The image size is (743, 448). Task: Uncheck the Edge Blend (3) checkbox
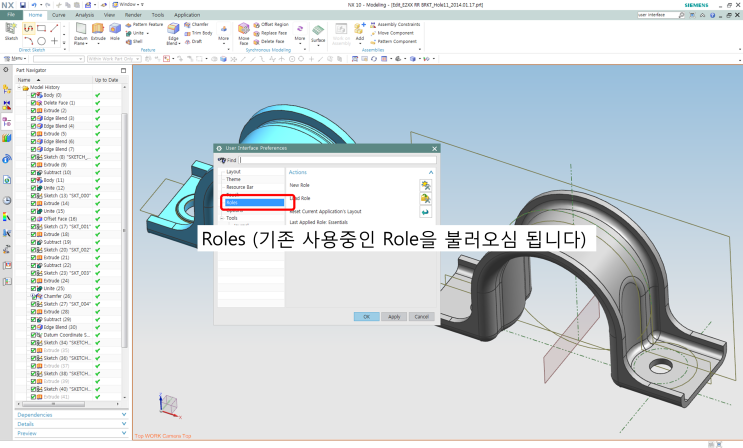pos(34,119)
